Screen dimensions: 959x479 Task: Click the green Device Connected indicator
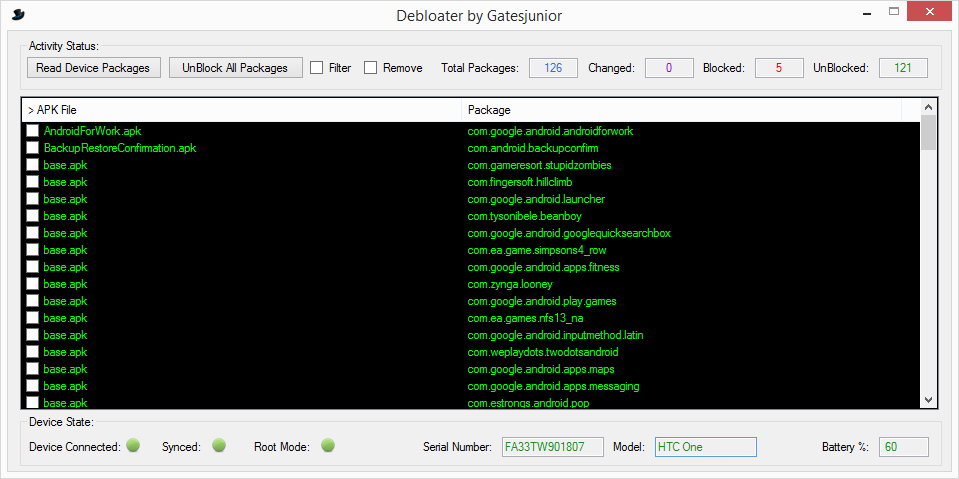coord(133,446)
